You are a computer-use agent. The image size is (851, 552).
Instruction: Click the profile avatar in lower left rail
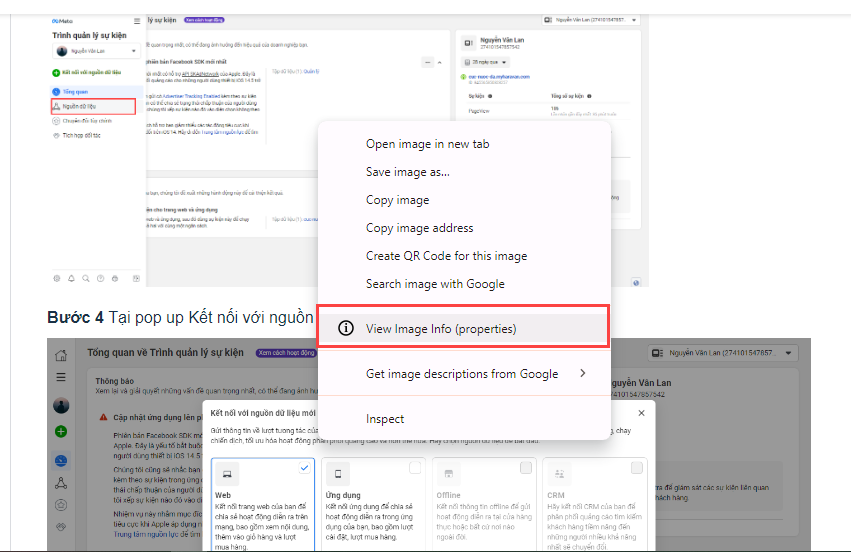(x=61, y=405)
